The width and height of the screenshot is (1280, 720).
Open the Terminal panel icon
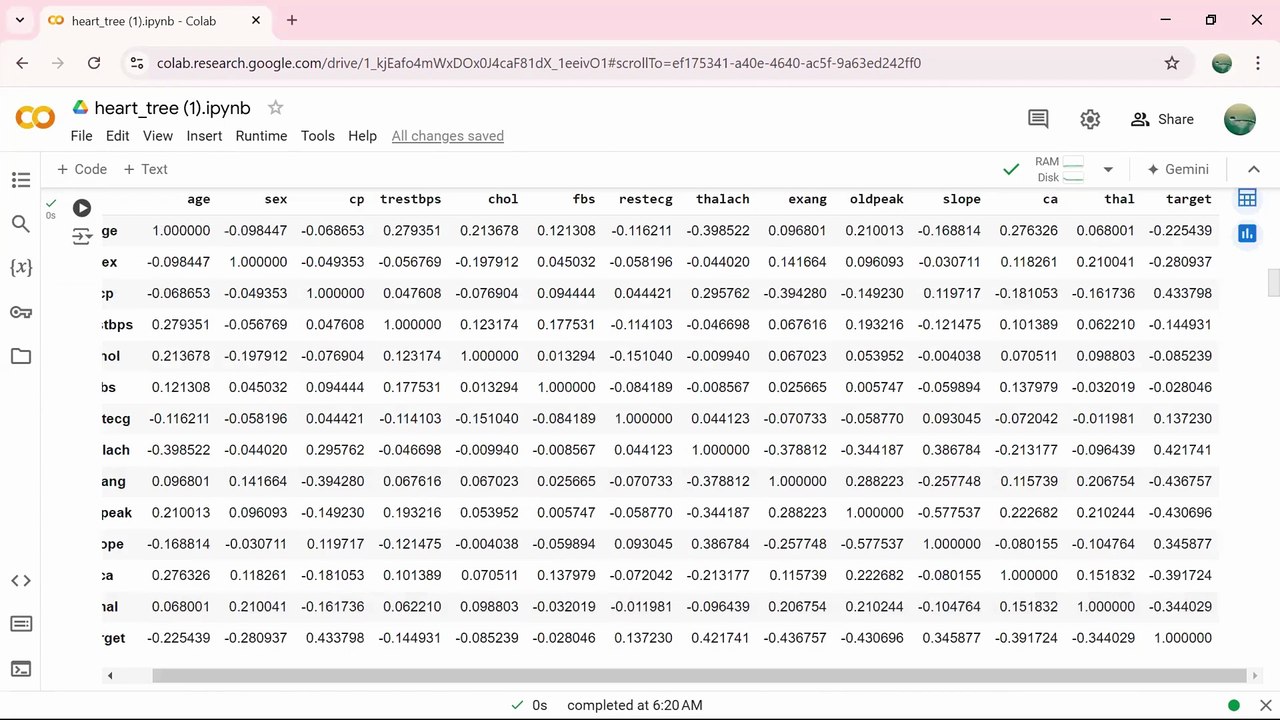coord(21,669)
